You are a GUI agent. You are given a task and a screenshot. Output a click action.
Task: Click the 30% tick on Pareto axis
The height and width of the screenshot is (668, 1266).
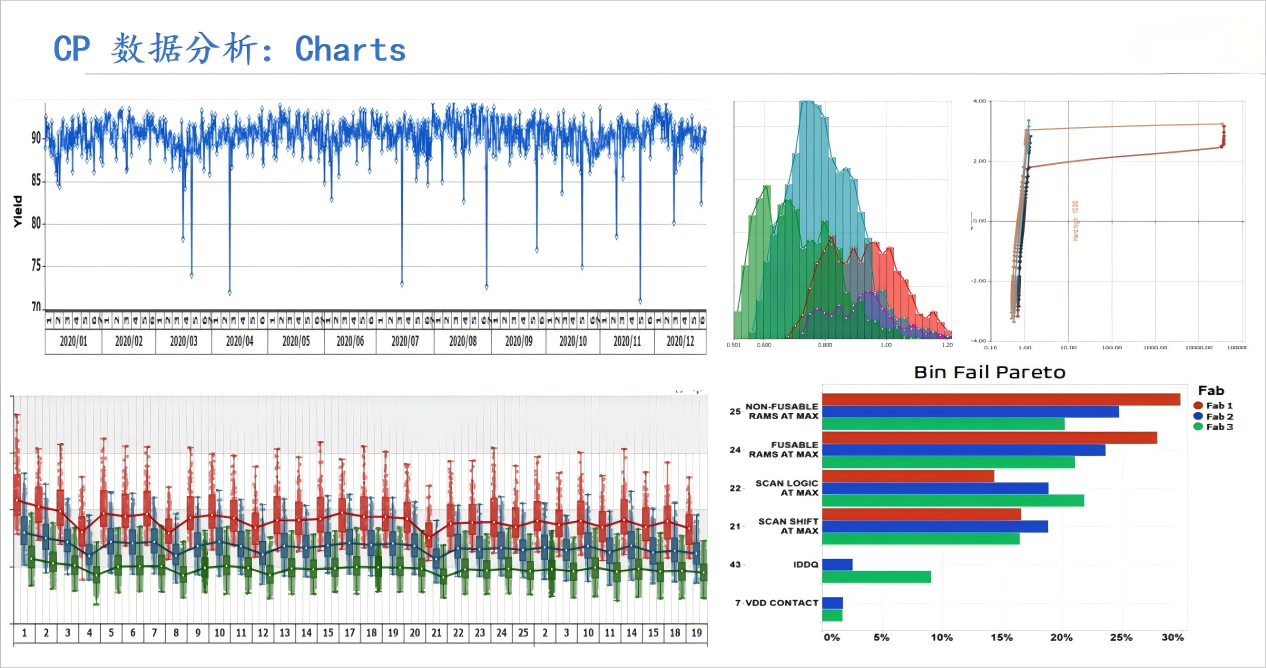[x=1173, y=637]
